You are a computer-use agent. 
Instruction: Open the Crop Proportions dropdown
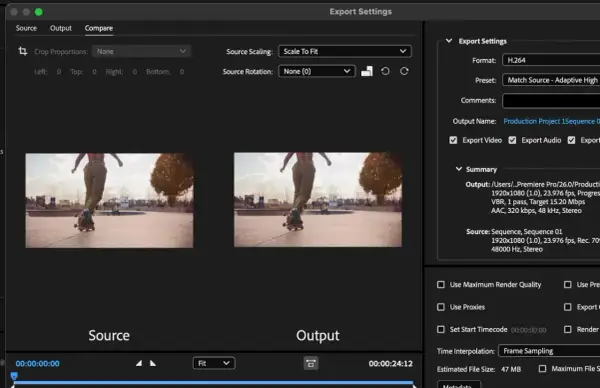click(x=142, y=51)
